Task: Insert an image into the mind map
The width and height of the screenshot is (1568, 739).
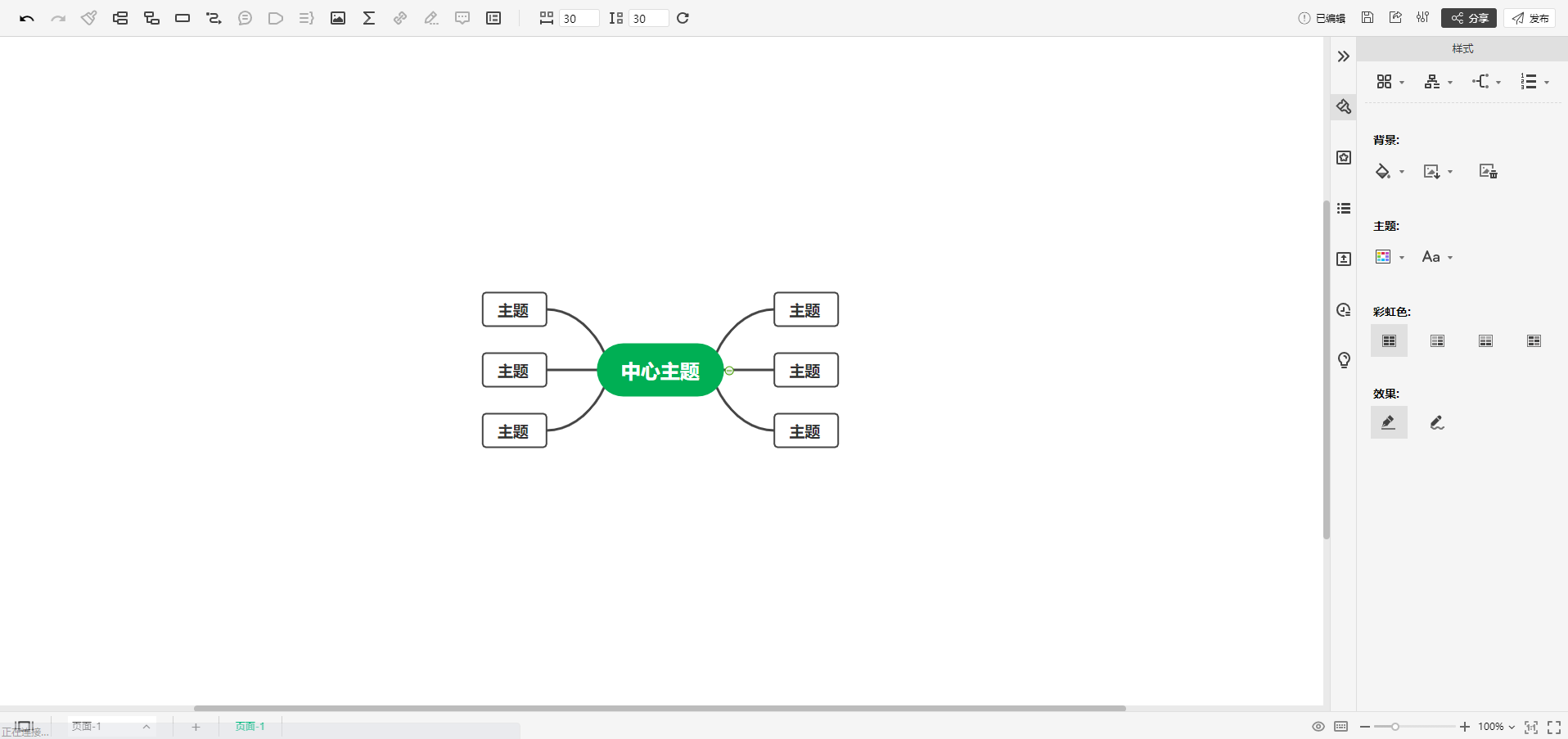Action: 337,17
